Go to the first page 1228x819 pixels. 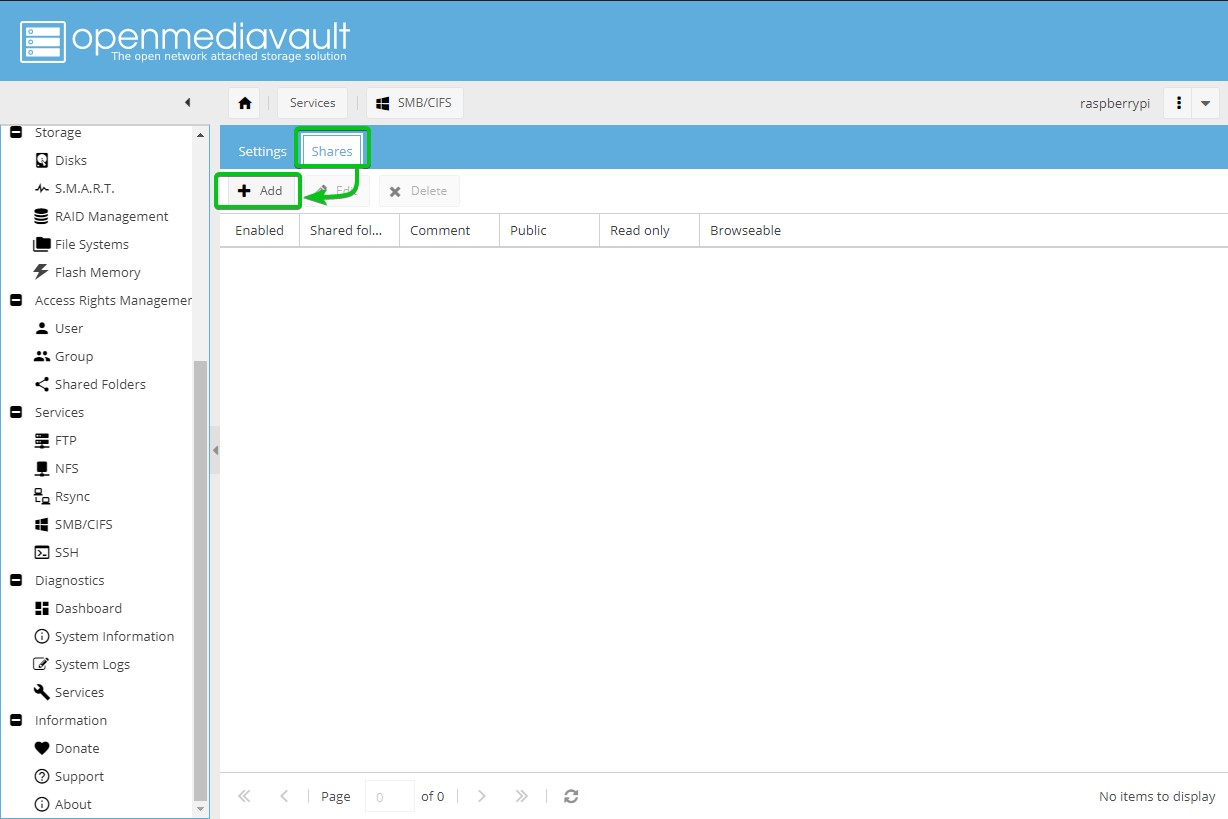pyautogui.click(x=244, y=796)
